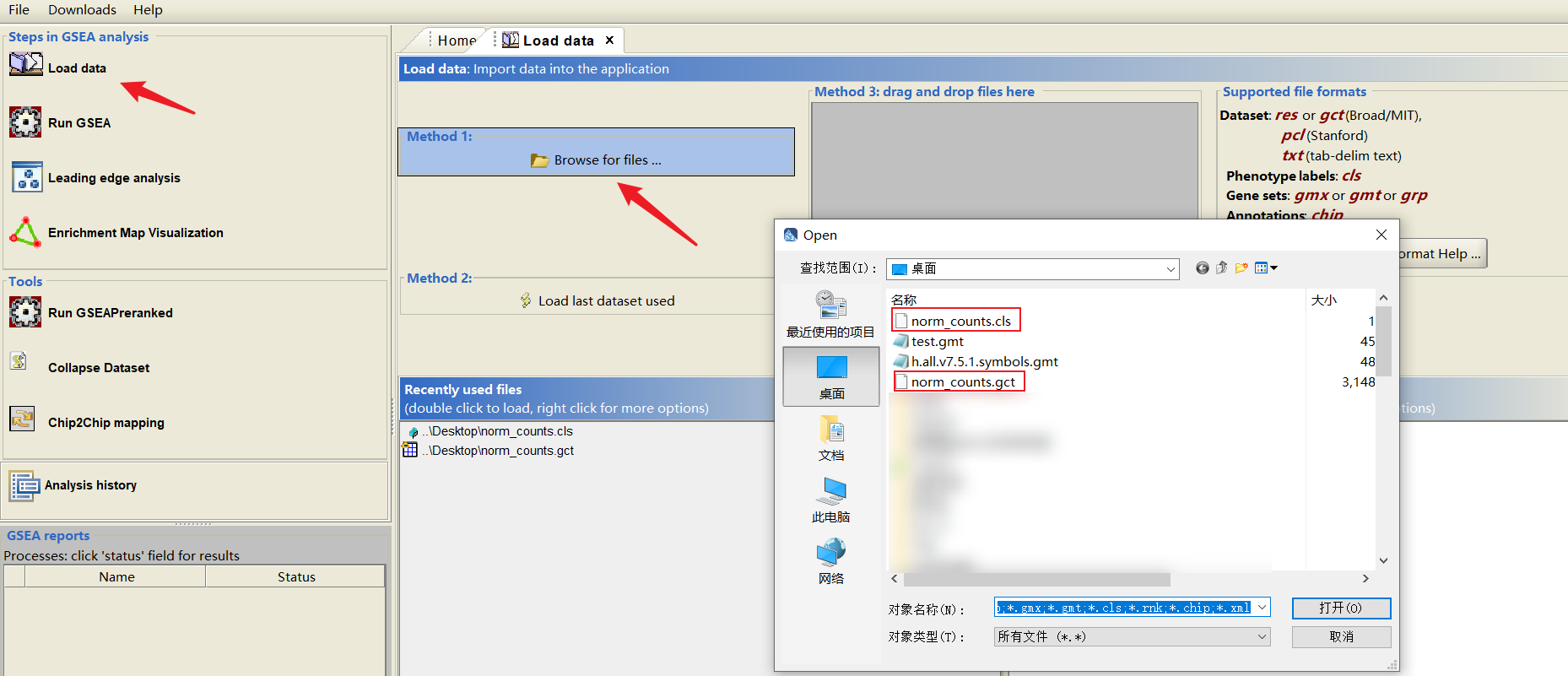The image size is (1568, 676).
Task: Create a new folder in Open dialog
Action: click(1241, 268)
